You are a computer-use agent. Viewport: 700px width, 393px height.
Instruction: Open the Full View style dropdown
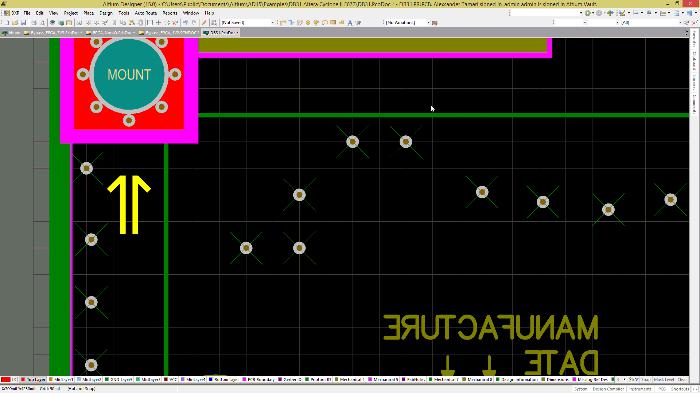click(248, 23)
